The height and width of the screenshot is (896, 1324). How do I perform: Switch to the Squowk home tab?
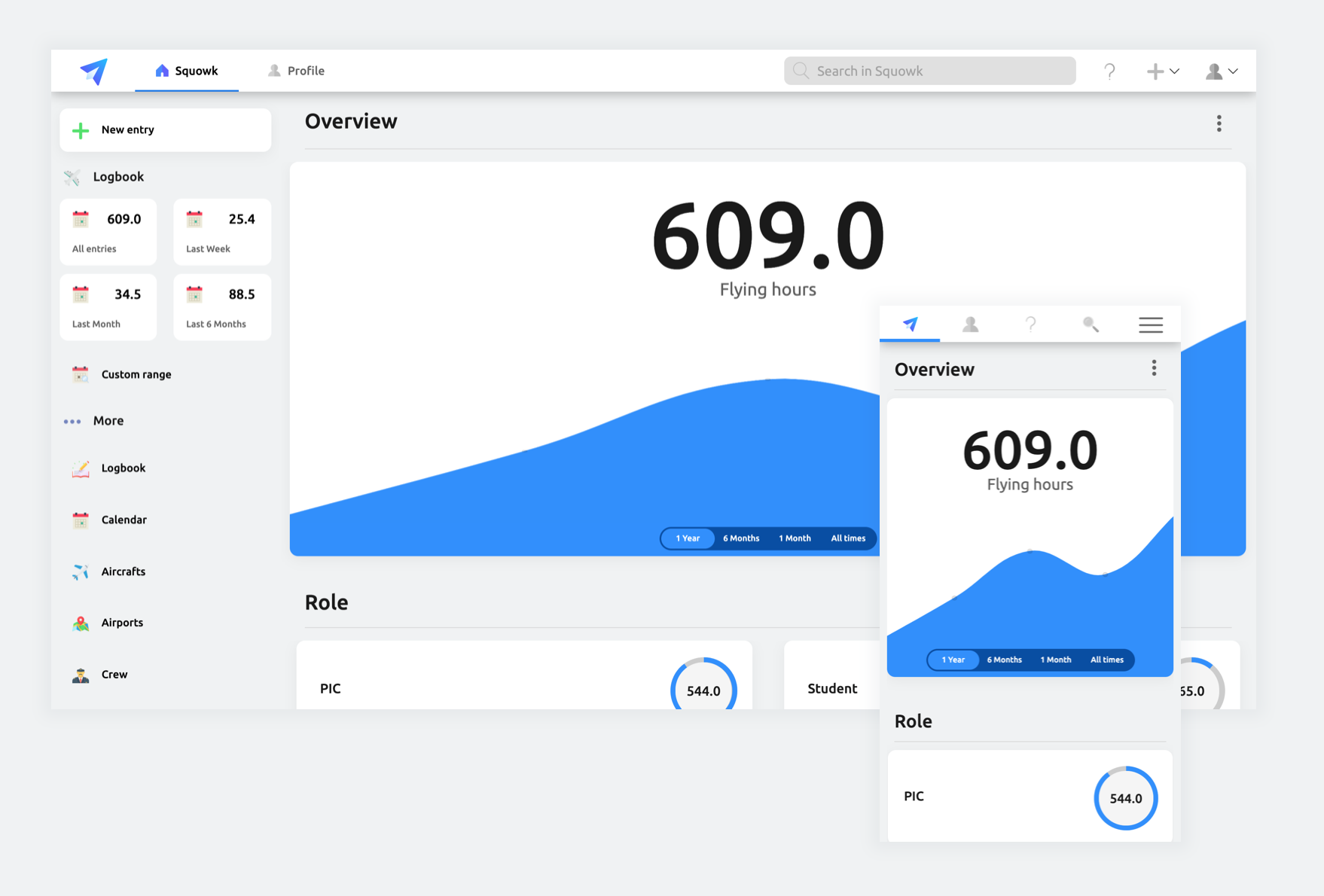pos(187,71)
